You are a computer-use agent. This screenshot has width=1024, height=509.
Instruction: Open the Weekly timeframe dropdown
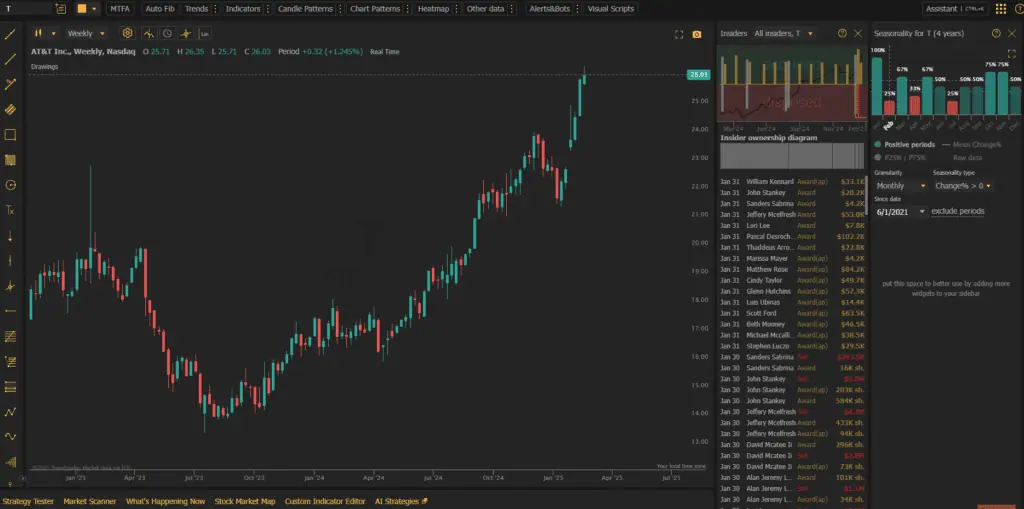pyautogui.click(x=86, y=33)
